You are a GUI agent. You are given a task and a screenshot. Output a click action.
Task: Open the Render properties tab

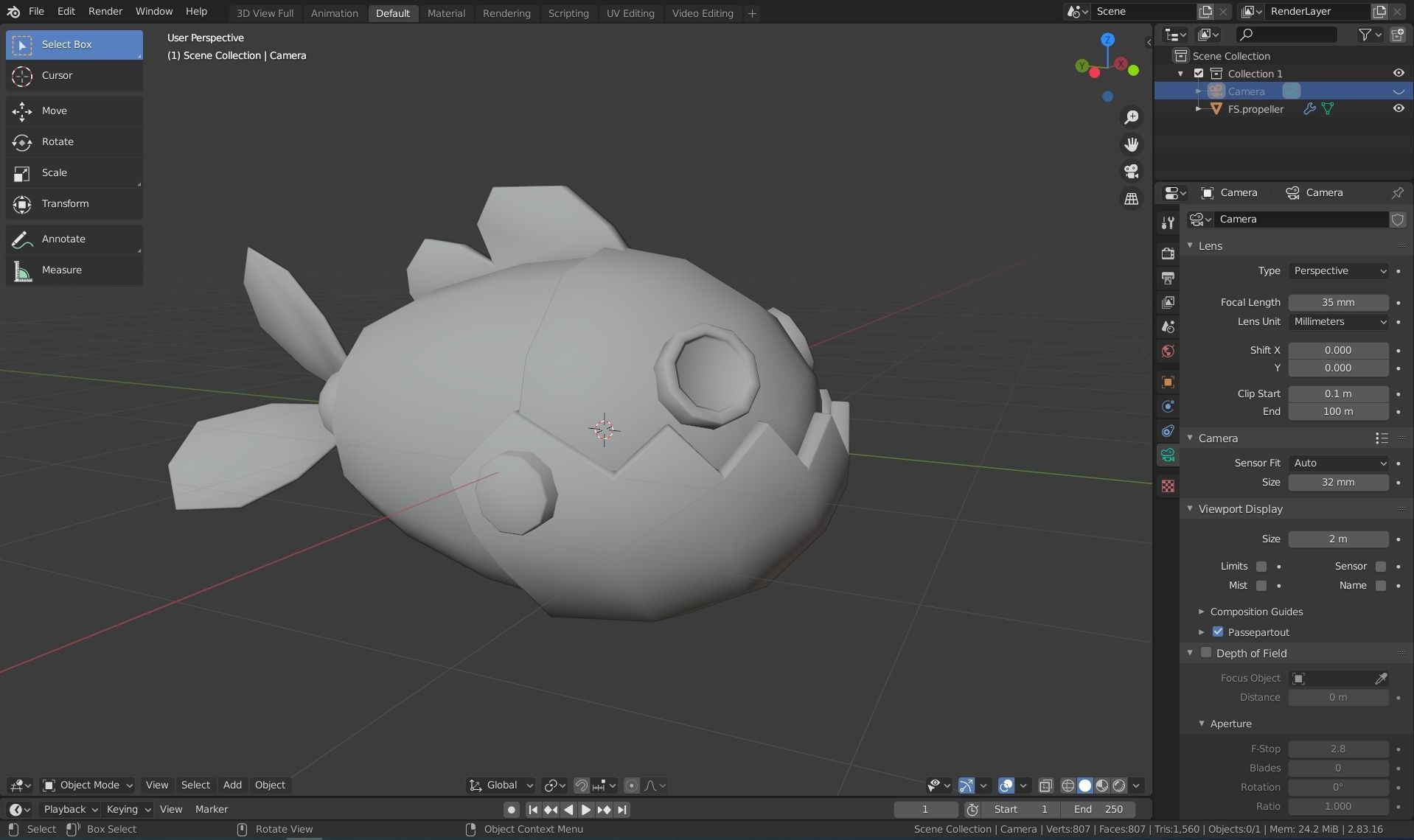pyautogui.click(x=1168, y=253)
